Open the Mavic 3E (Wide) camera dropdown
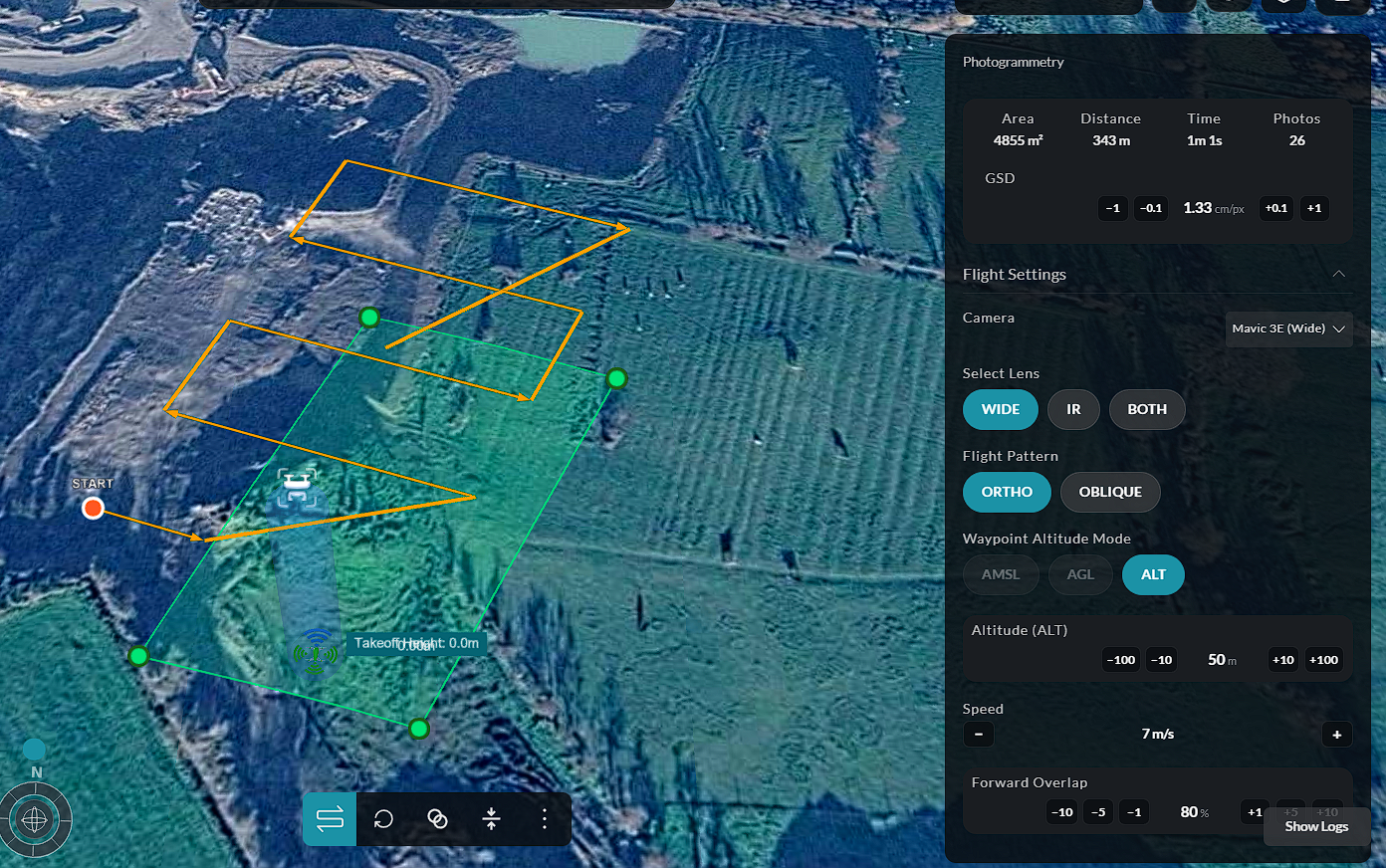 click(1288, 328)
